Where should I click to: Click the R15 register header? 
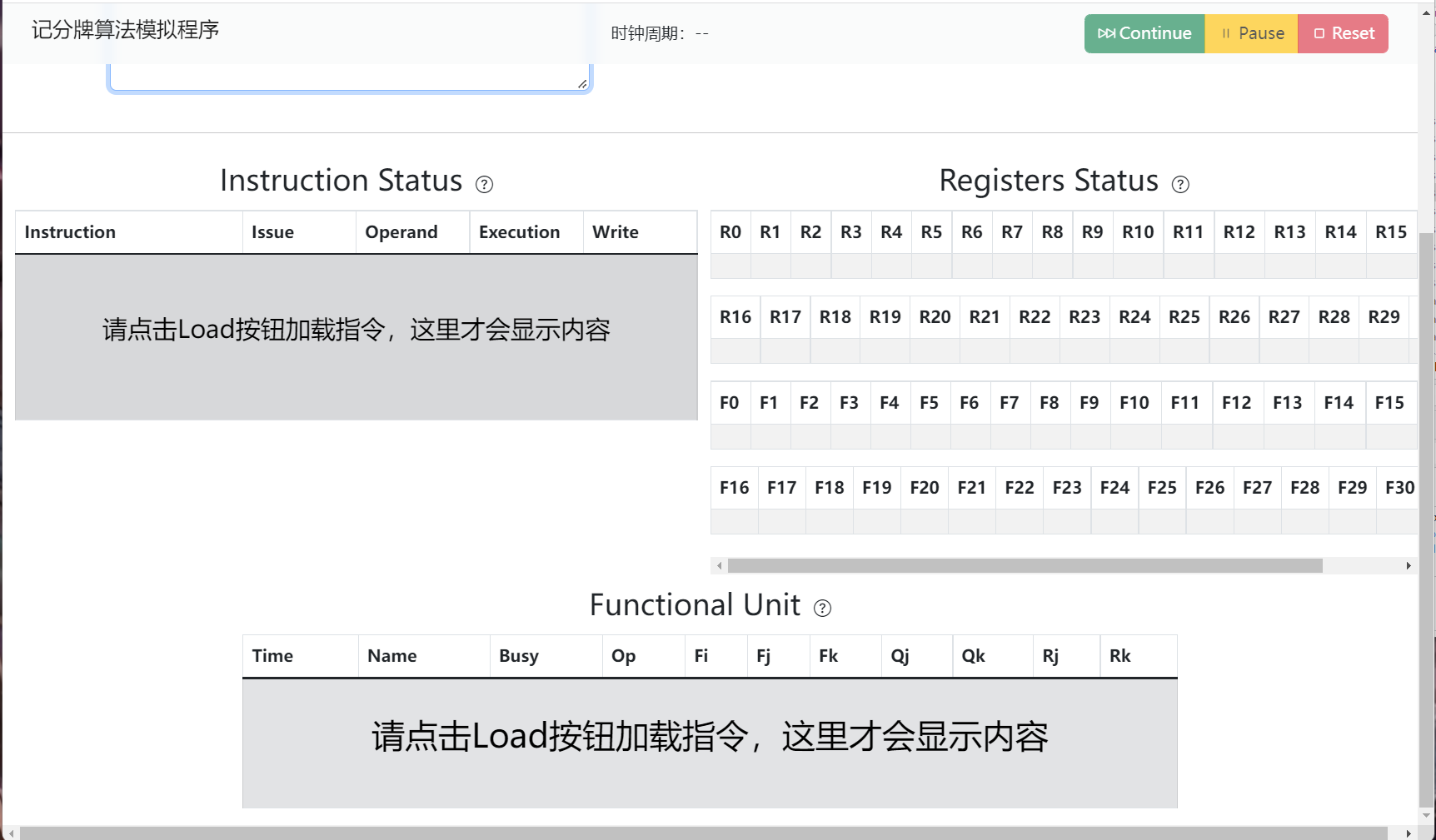pos(1391,232)
